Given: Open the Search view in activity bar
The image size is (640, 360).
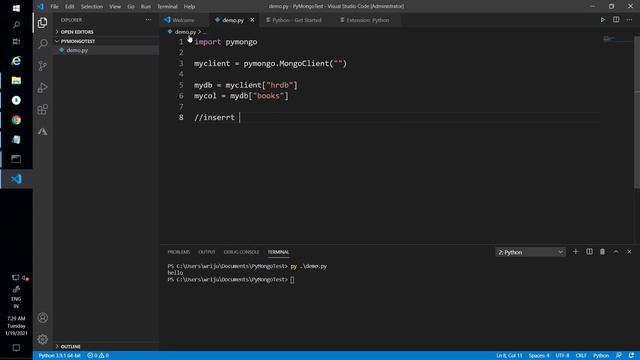Looking at the screenshot, I should [42, 44].
